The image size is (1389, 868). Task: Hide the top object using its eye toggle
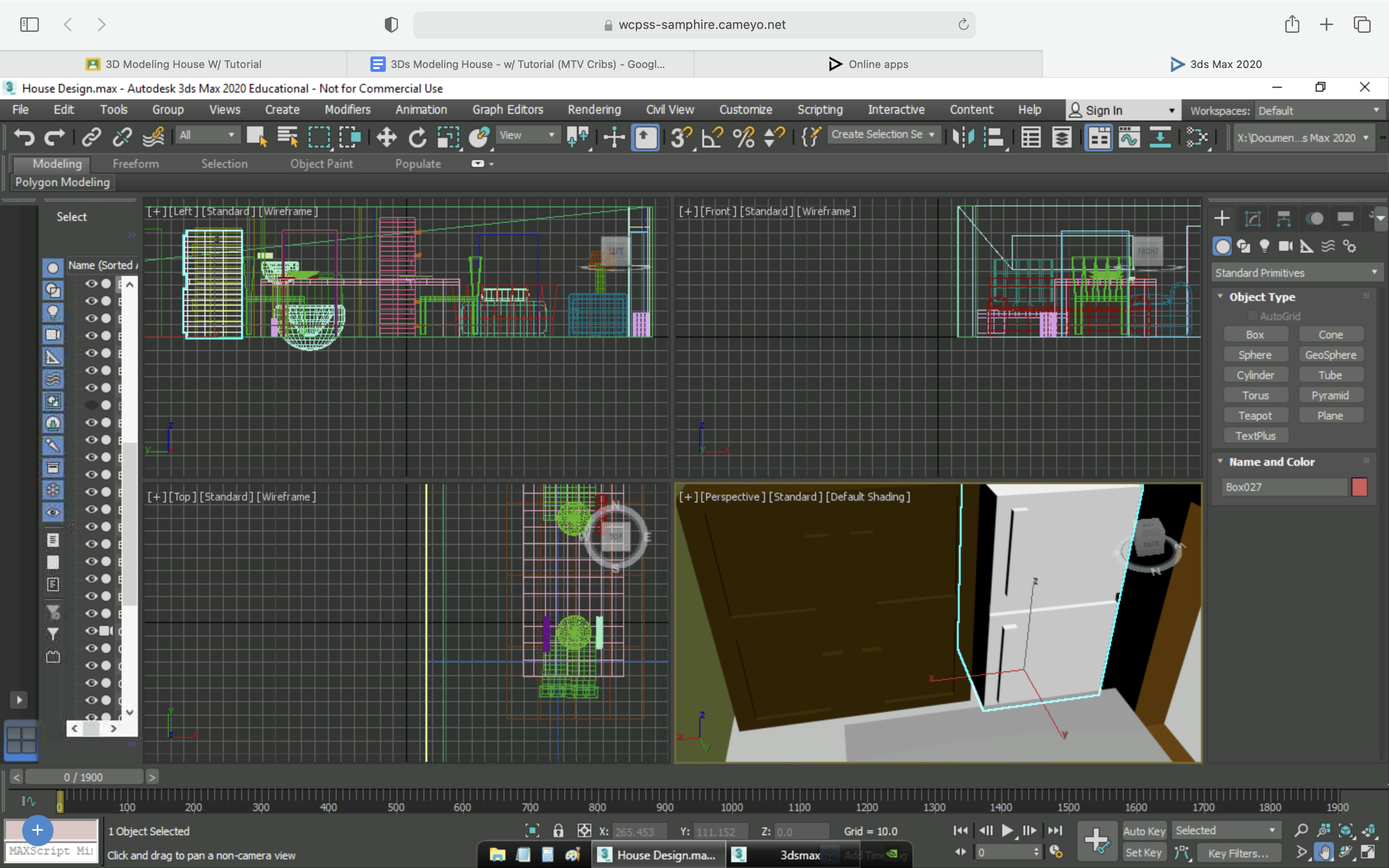tap(92, 283)
